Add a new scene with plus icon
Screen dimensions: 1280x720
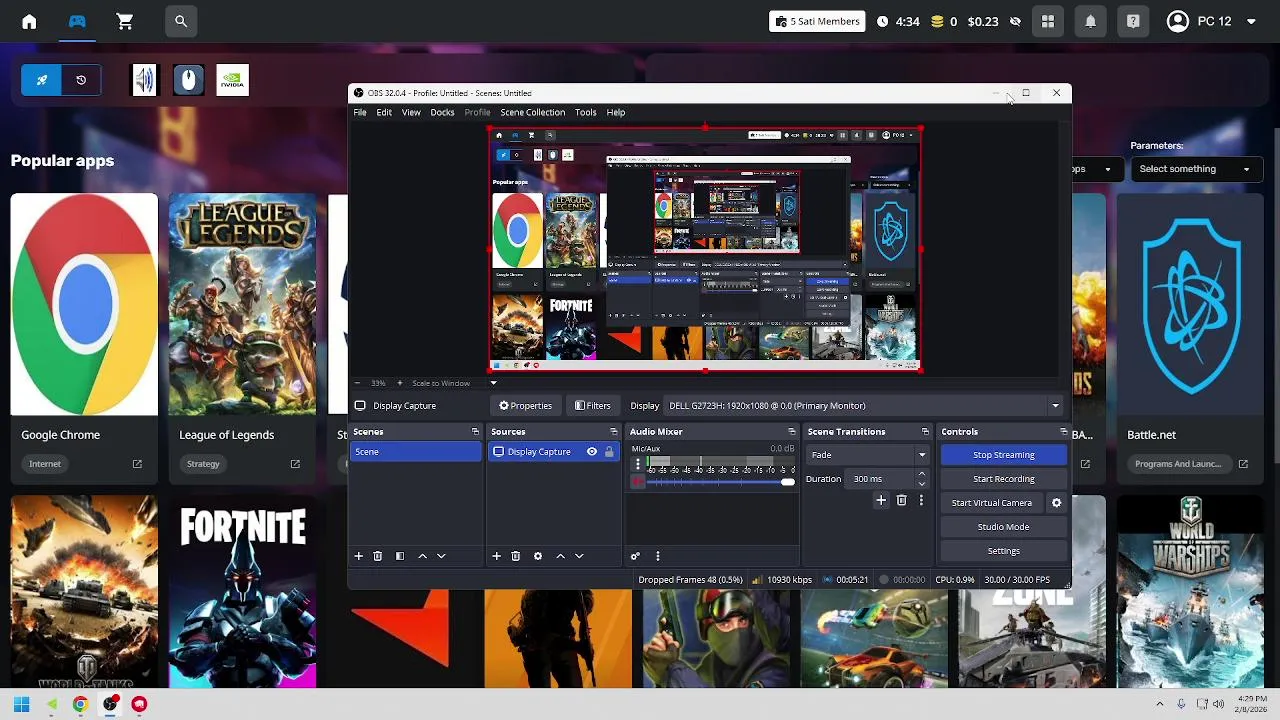coord(358,556)
